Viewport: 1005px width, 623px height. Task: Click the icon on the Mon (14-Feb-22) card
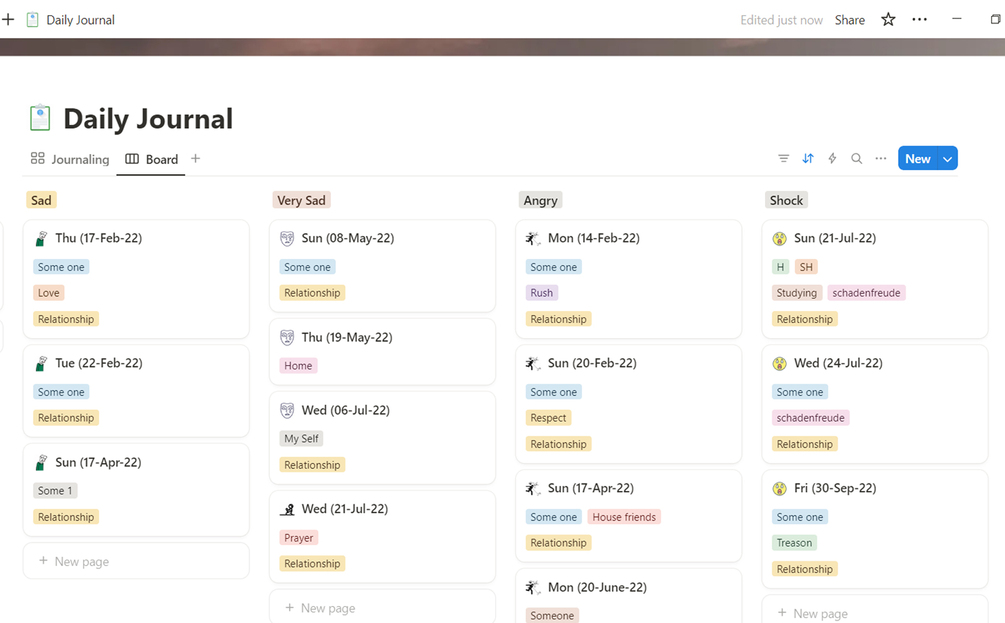(x=533, y=238)
